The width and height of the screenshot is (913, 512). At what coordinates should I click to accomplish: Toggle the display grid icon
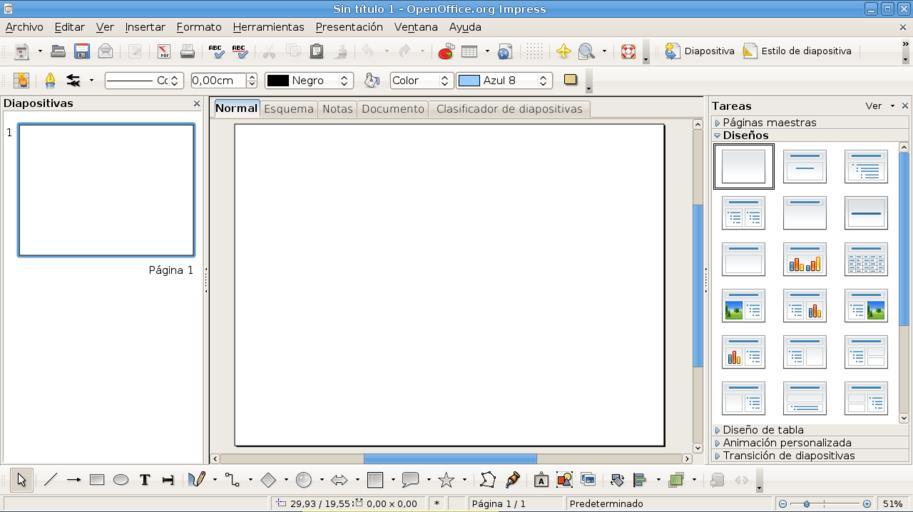click(x=534, y=51)
